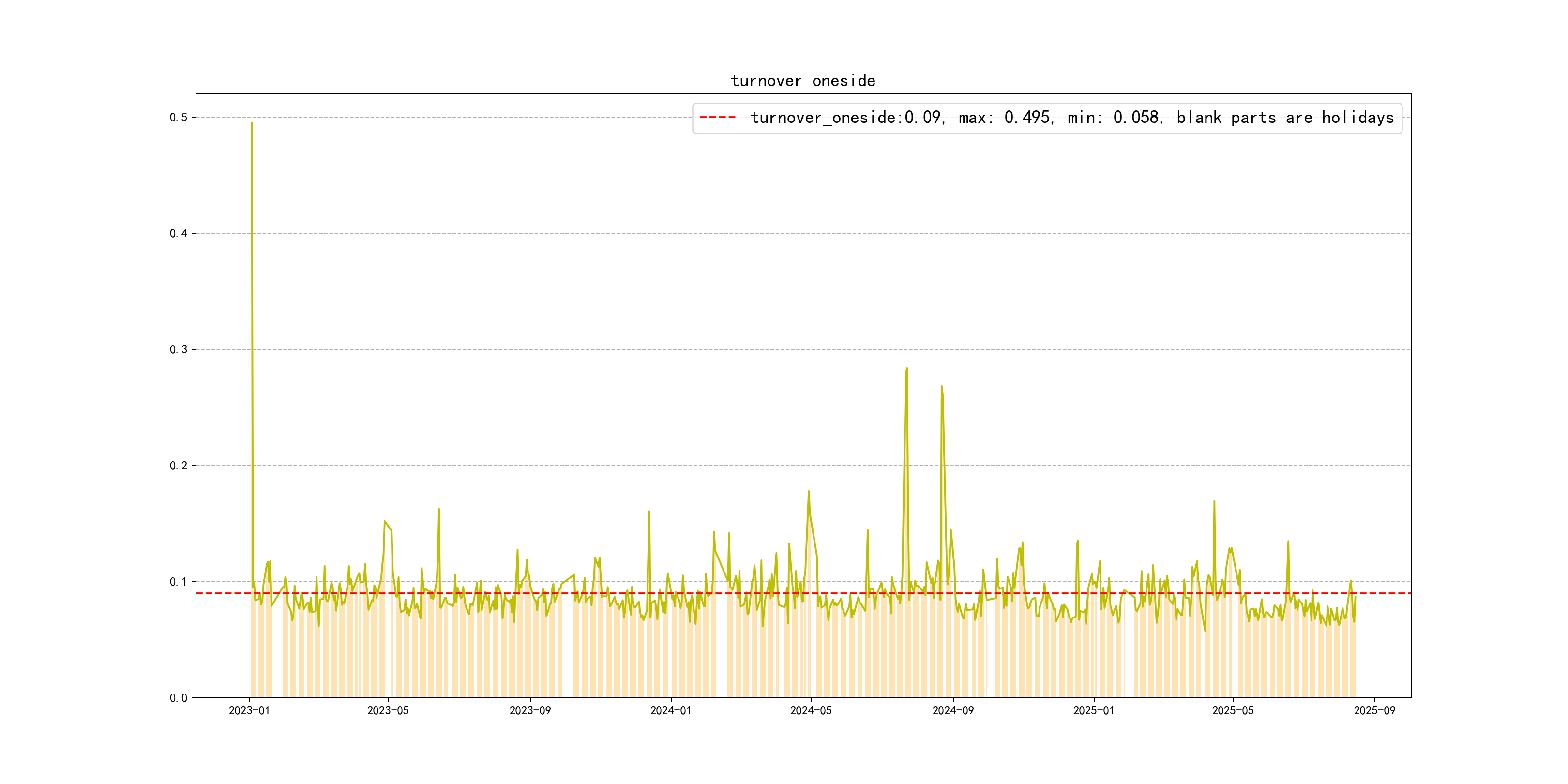Click the y-axis label 0.3
Viewport: 1568px width, 784px height.
coord(179,349)
